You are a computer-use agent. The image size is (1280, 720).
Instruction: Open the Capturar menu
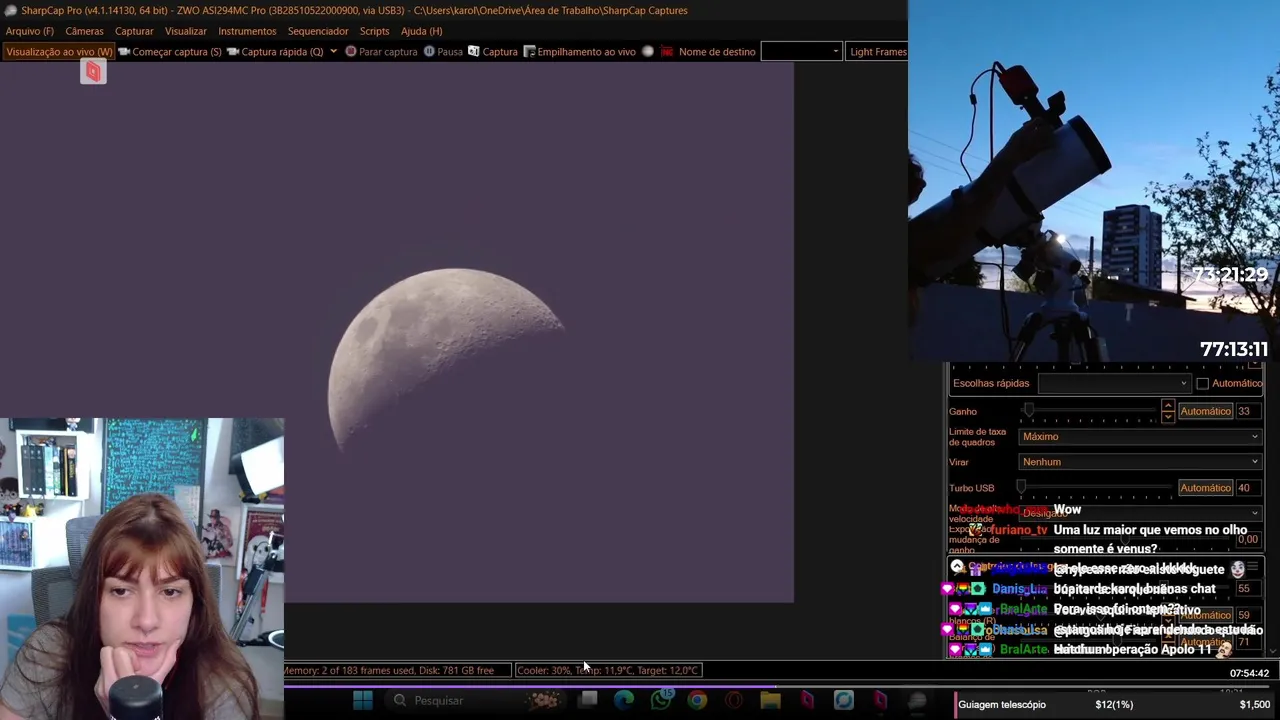coord(134,31)
